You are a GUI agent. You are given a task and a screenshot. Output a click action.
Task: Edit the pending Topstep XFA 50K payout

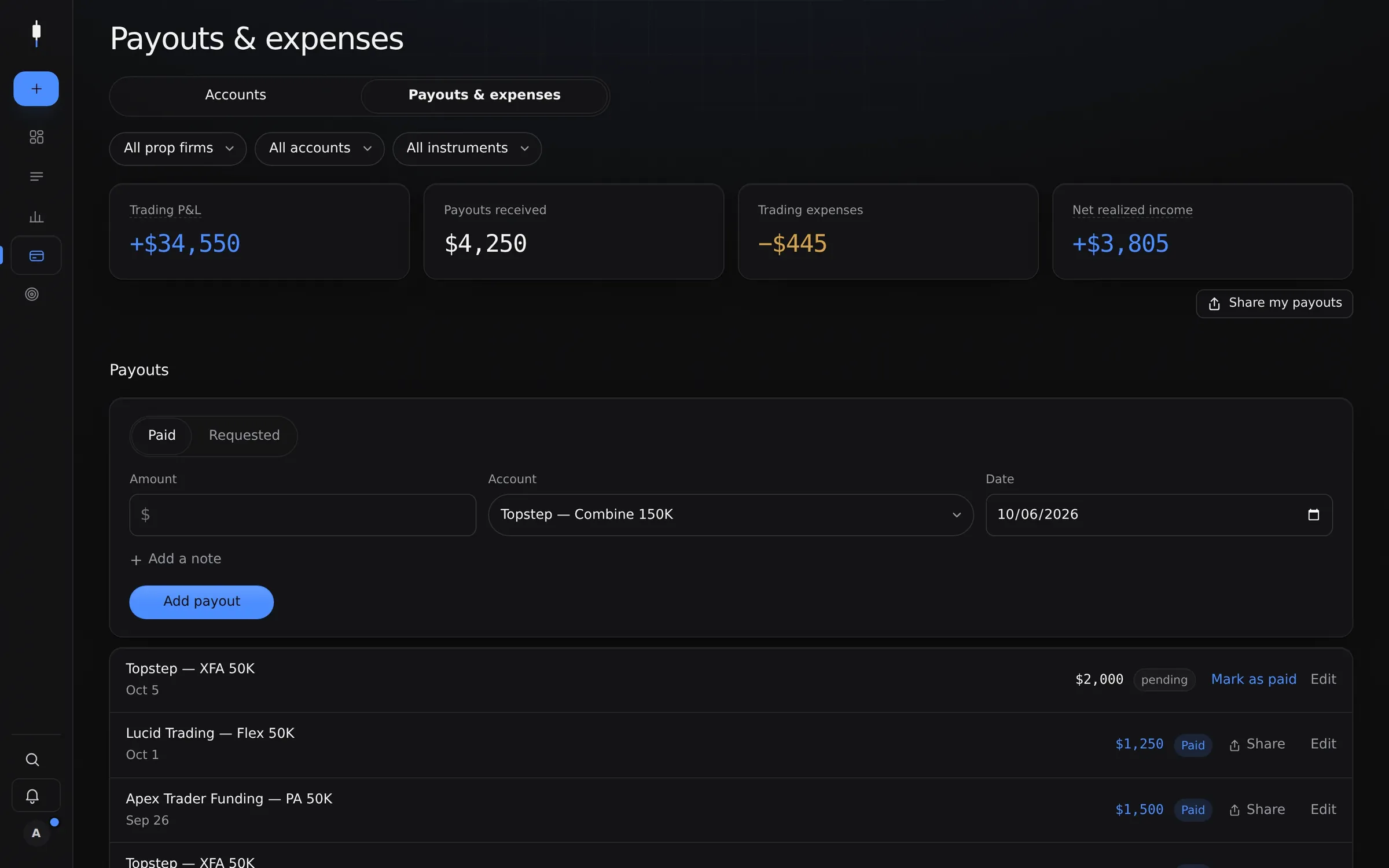tap(1323, 679)
